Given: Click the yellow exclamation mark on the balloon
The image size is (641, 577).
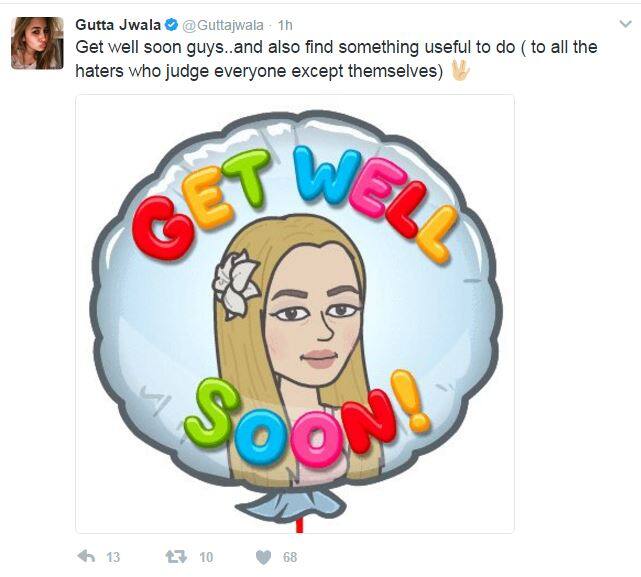Looking at the screenshot, I should pos(411,400).
